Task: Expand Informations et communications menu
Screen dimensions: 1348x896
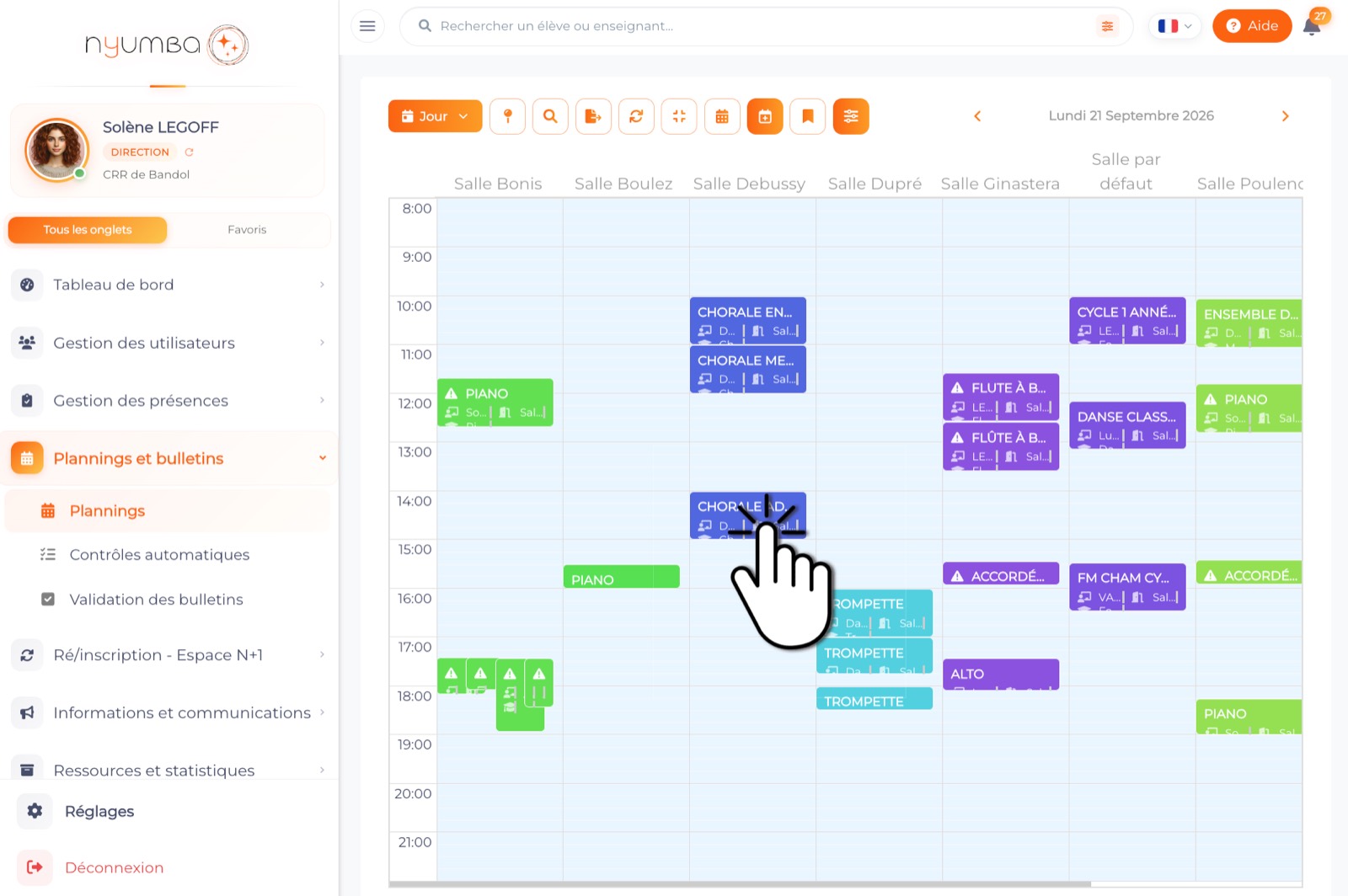Action: pos(168,712)
